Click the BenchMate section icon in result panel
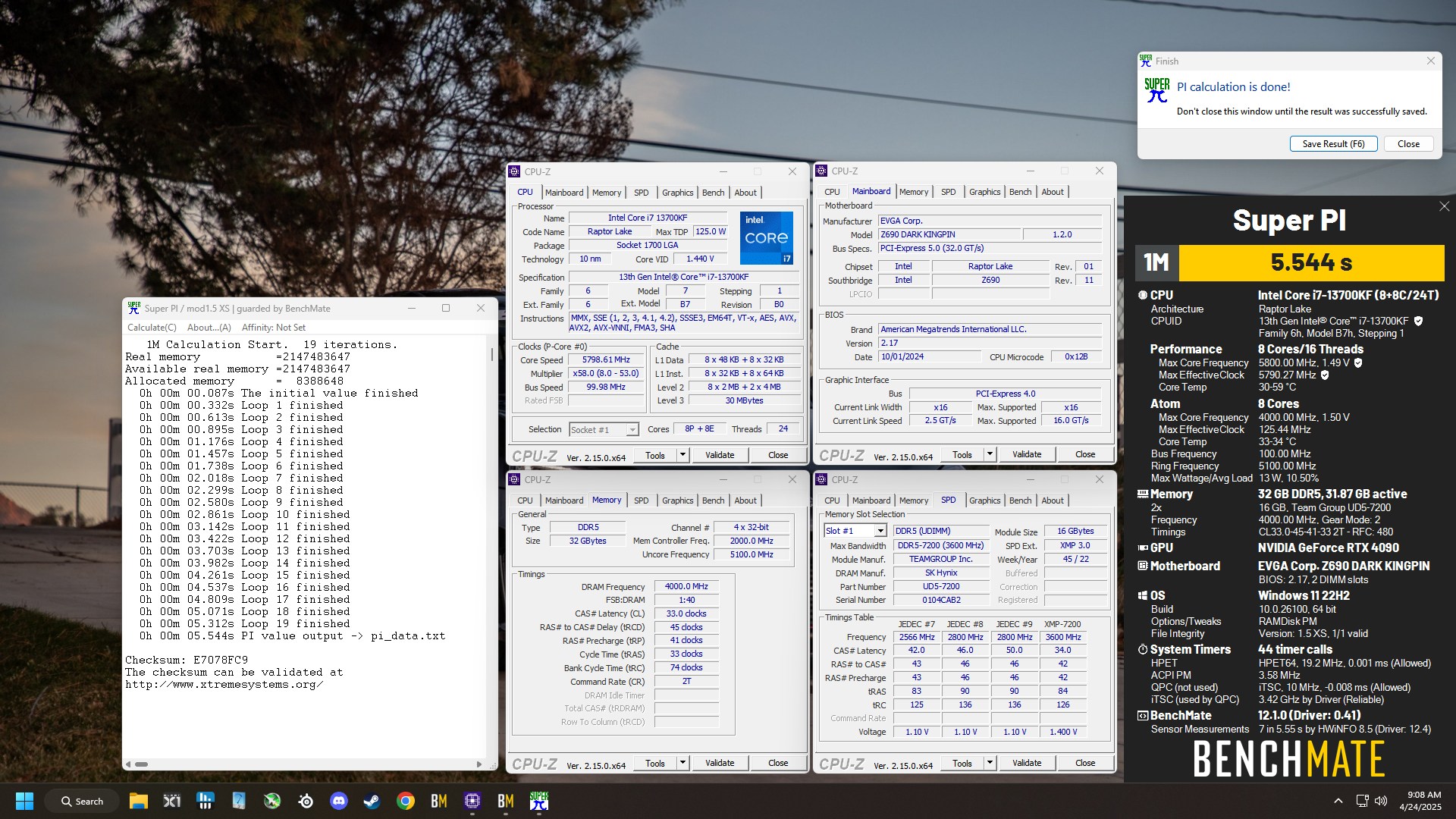The width and height of the screenshot is (1456, 819). tap(1143, 715)
